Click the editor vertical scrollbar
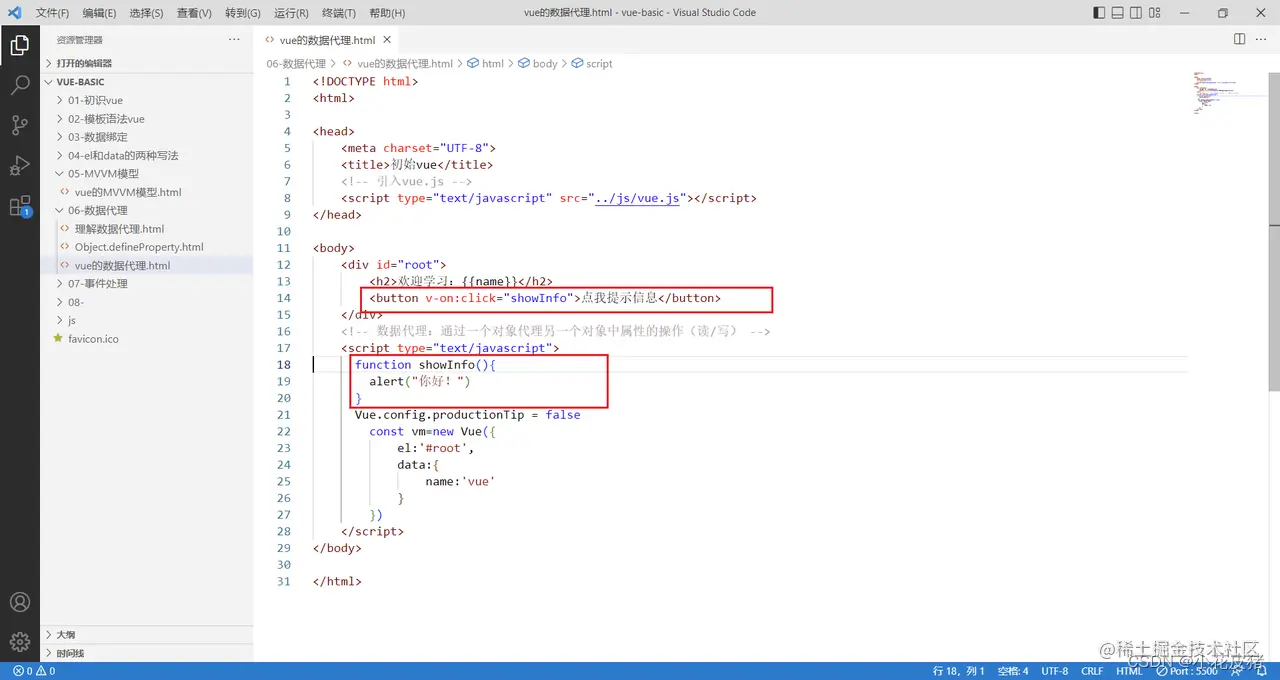 (x=1274, y=230)
